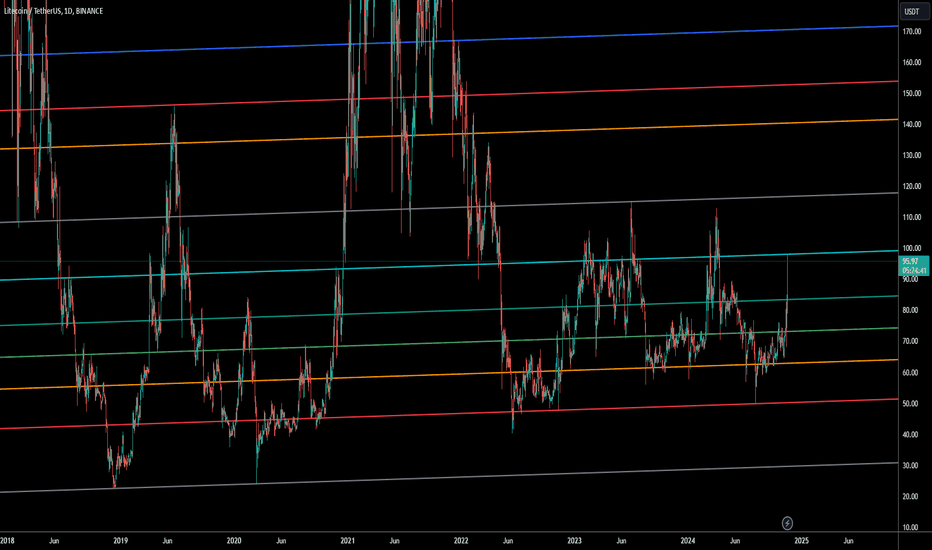Image resolution: width=932 pixels, height=550 pixels.
Task: Select the red trendline near 51
Action: 449,414
